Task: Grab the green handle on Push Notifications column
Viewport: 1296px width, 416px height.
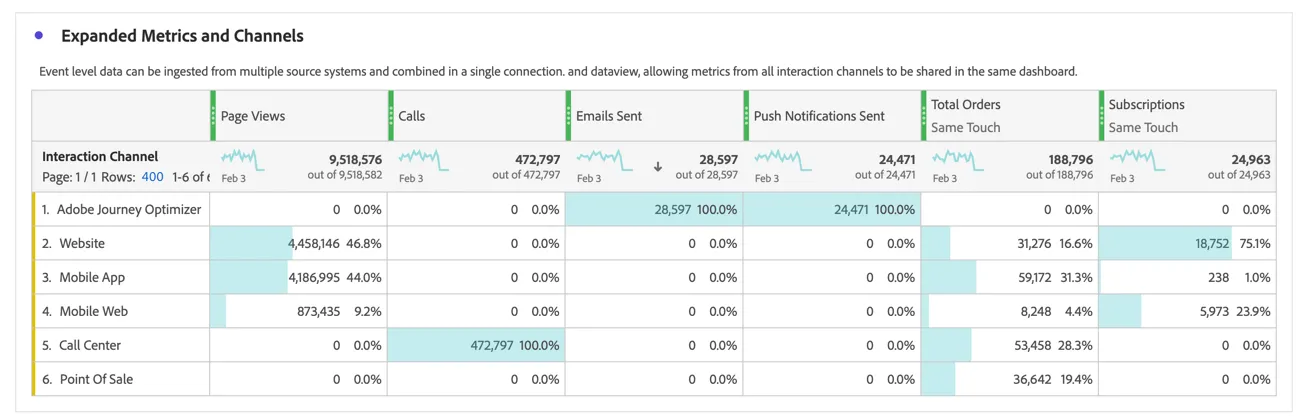Action: 746,116
